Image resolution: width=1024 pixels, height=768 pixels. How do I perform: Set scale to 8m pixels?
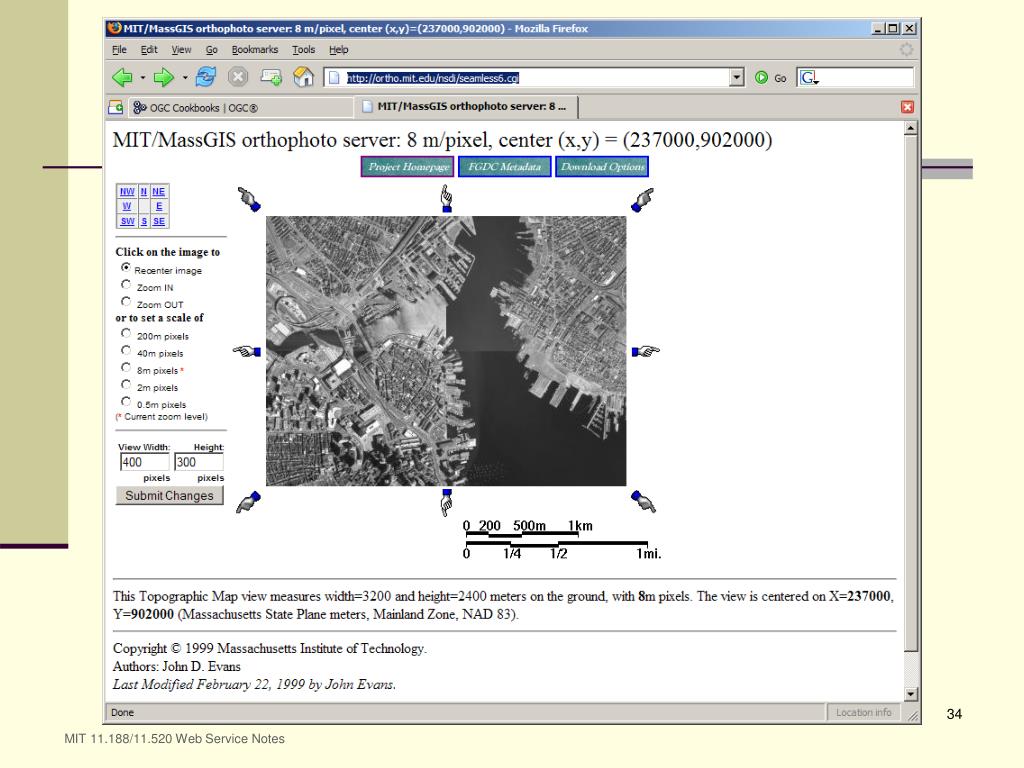126,367
